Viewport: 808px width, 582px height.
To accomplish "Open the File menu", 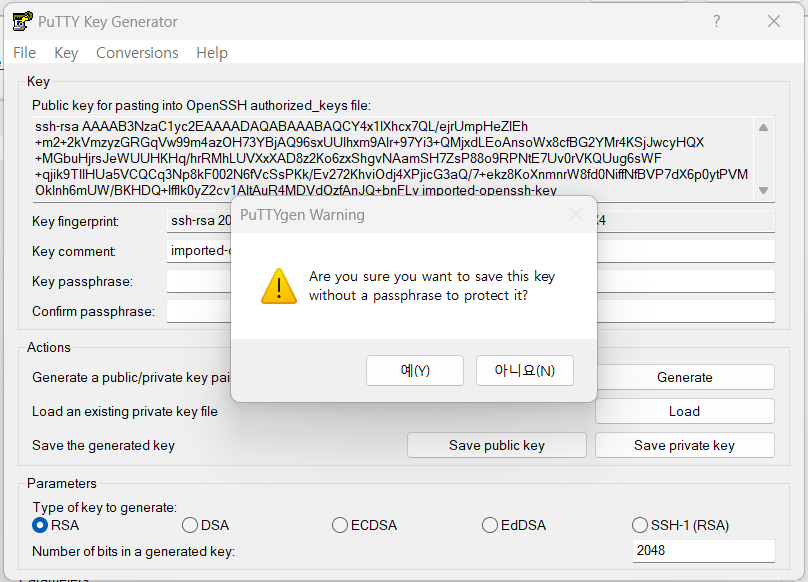I will 24,53.
